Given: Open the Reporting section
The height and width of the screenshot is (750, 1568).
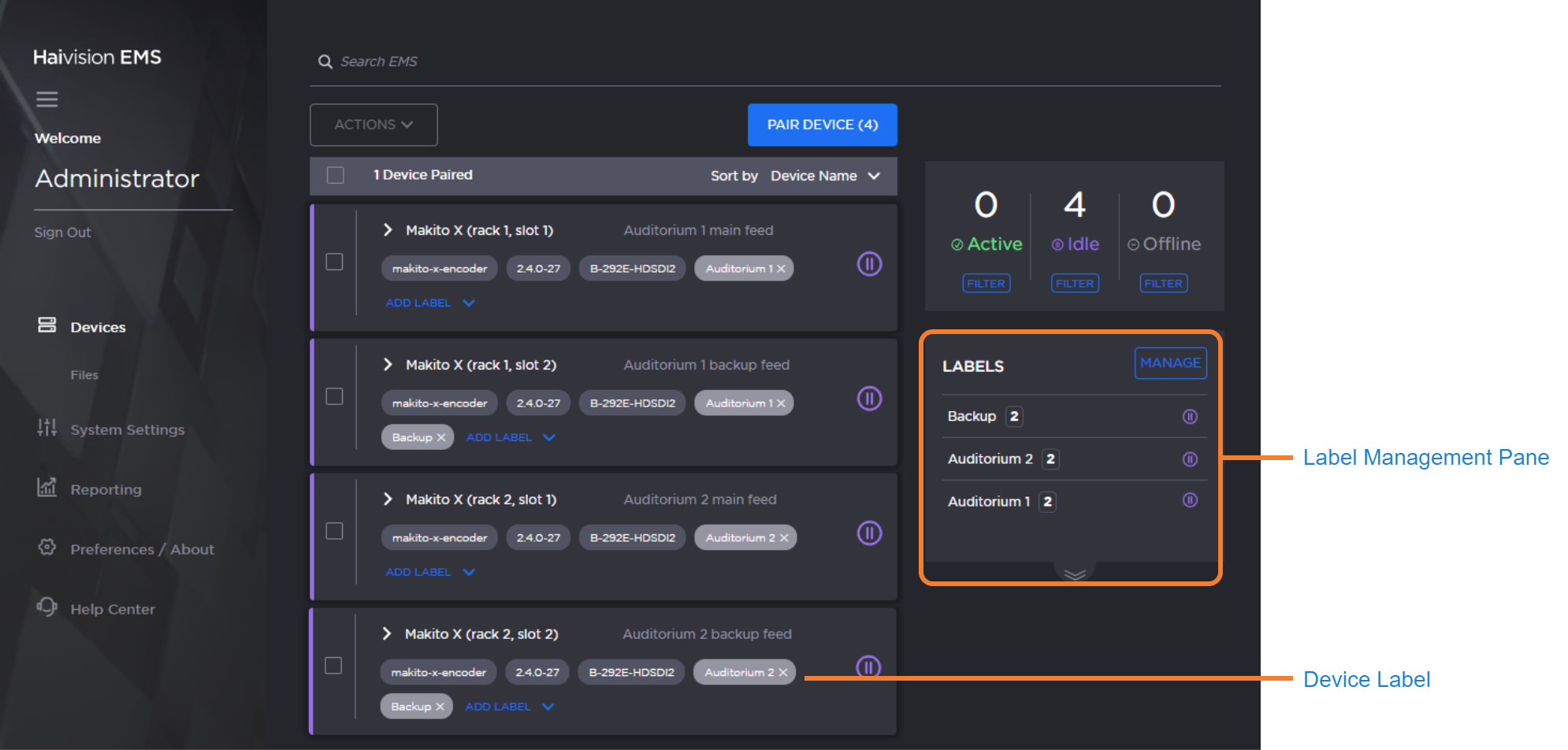Looking at the screenshot, I should click(106, 489).
